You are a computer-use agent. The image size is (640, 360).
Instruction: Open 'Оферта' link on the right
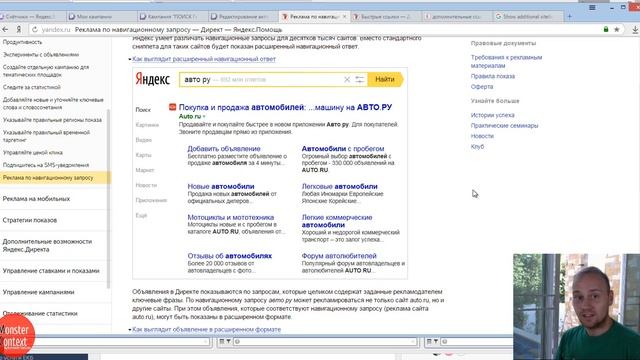click(482, 87)
